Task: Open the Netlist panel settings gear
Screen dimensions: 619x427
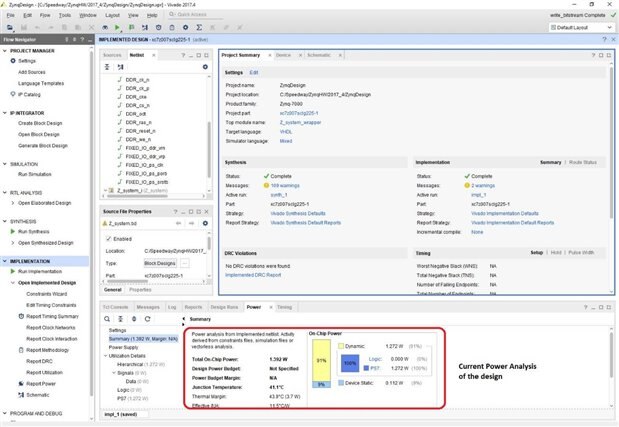Action: coord(203,66)
